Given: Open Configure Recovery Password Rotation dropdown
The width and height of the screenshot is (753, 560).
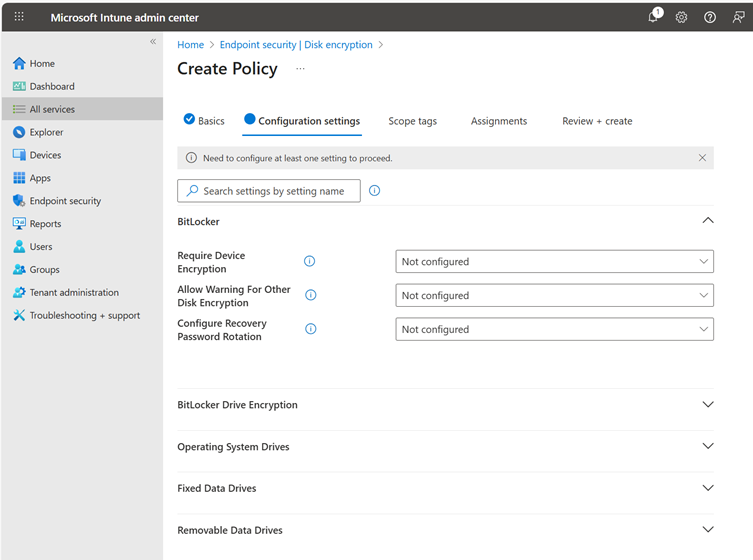Looking at the screenshot, I should [x=554, y=330].
